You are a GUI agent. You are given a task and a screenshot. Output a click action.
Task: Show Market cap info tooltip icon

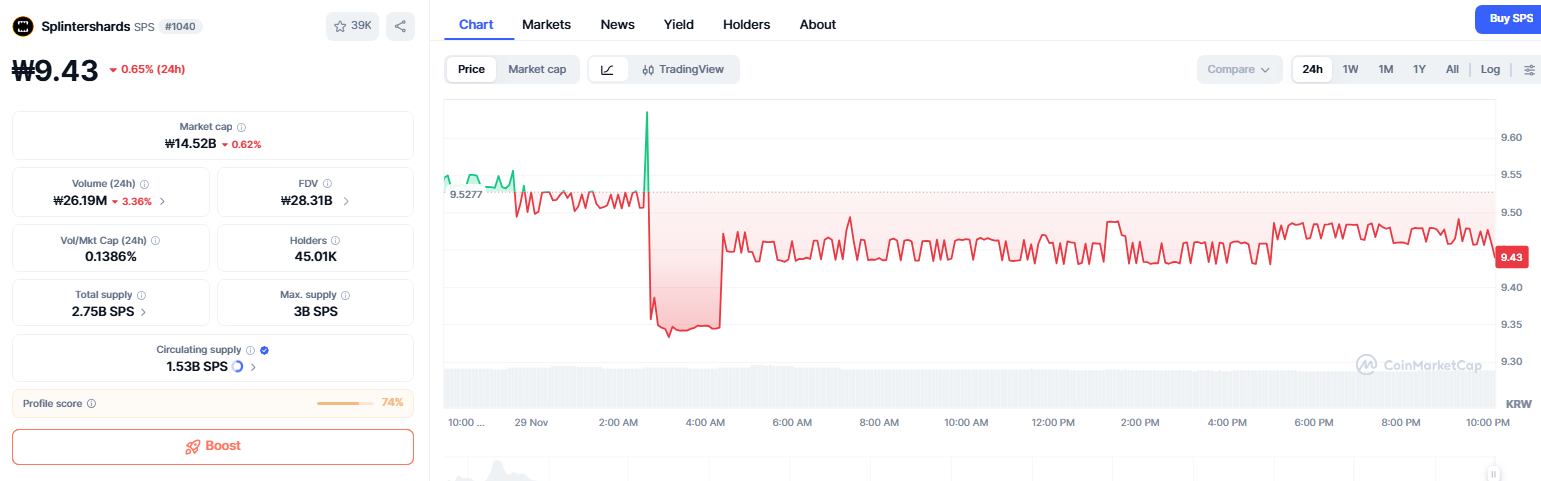(x=242, y=127)
